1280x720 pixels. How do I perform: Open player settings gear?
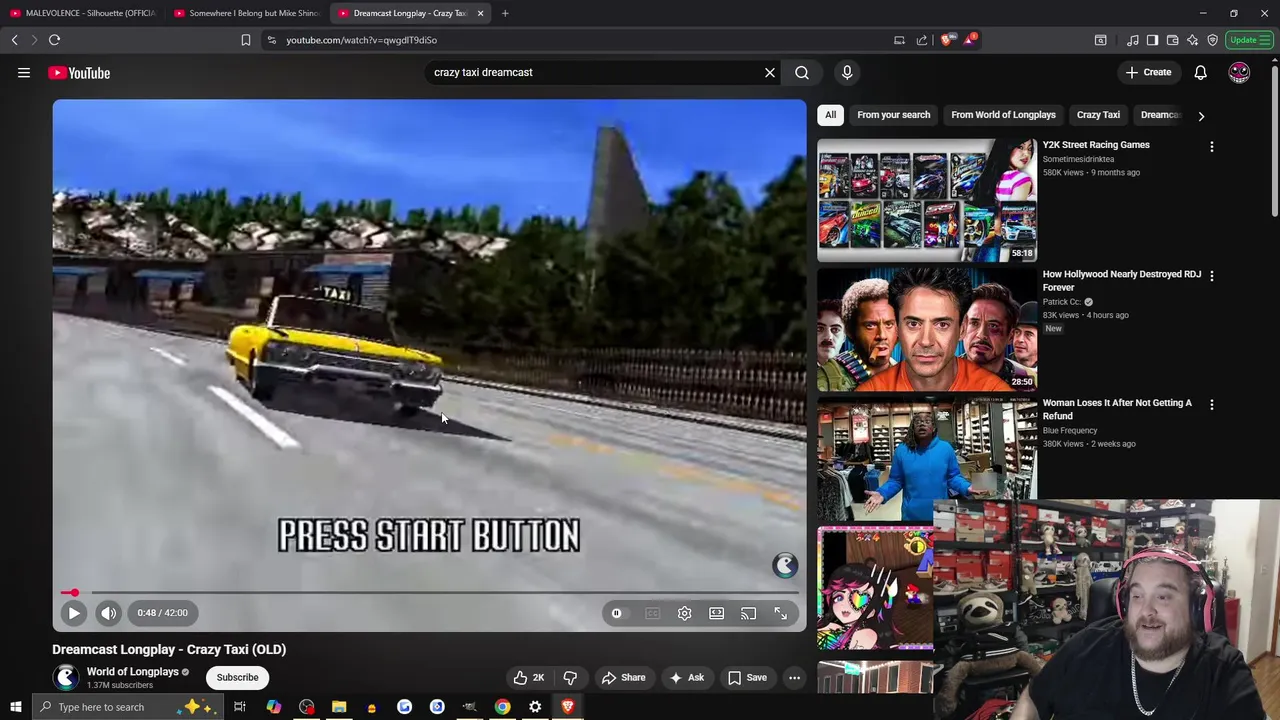(684, 613)
